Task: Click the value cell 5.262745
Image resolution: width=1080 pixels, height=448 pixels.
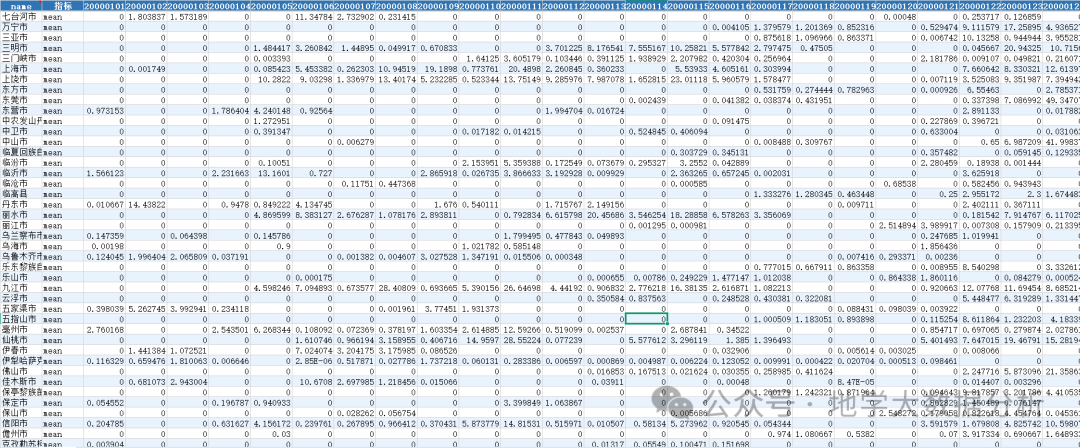Action: coord(145,308)
